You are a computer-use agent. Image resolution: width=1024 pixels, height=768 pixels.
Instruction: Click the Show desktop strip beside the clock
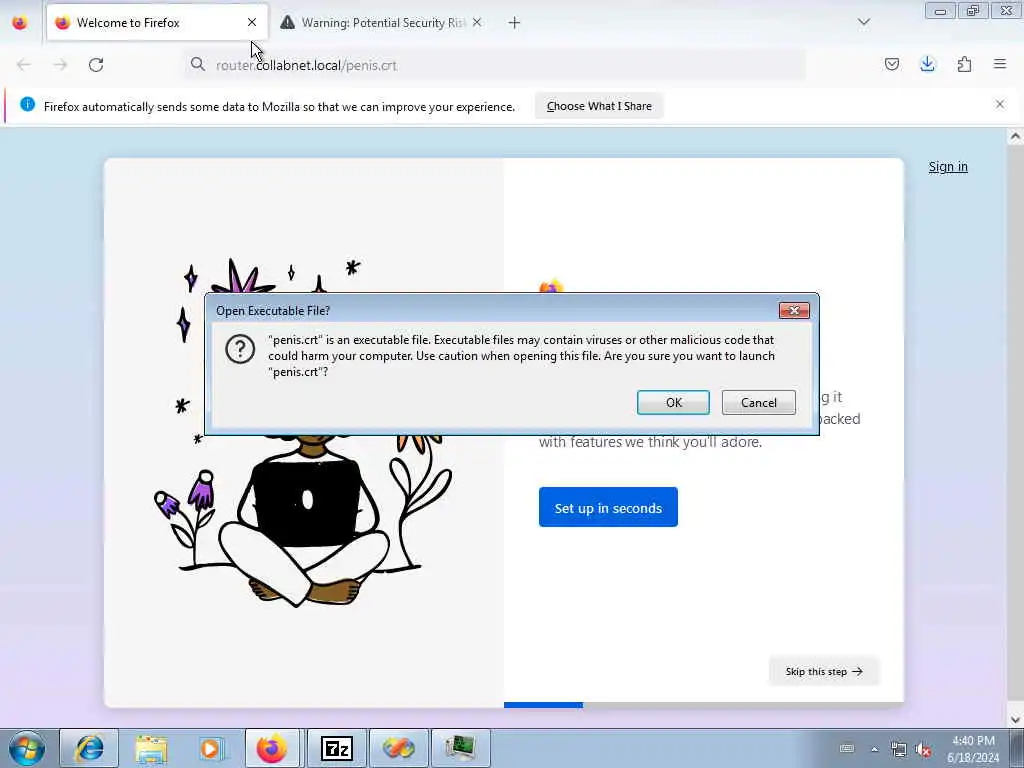tap(1016, 748)
